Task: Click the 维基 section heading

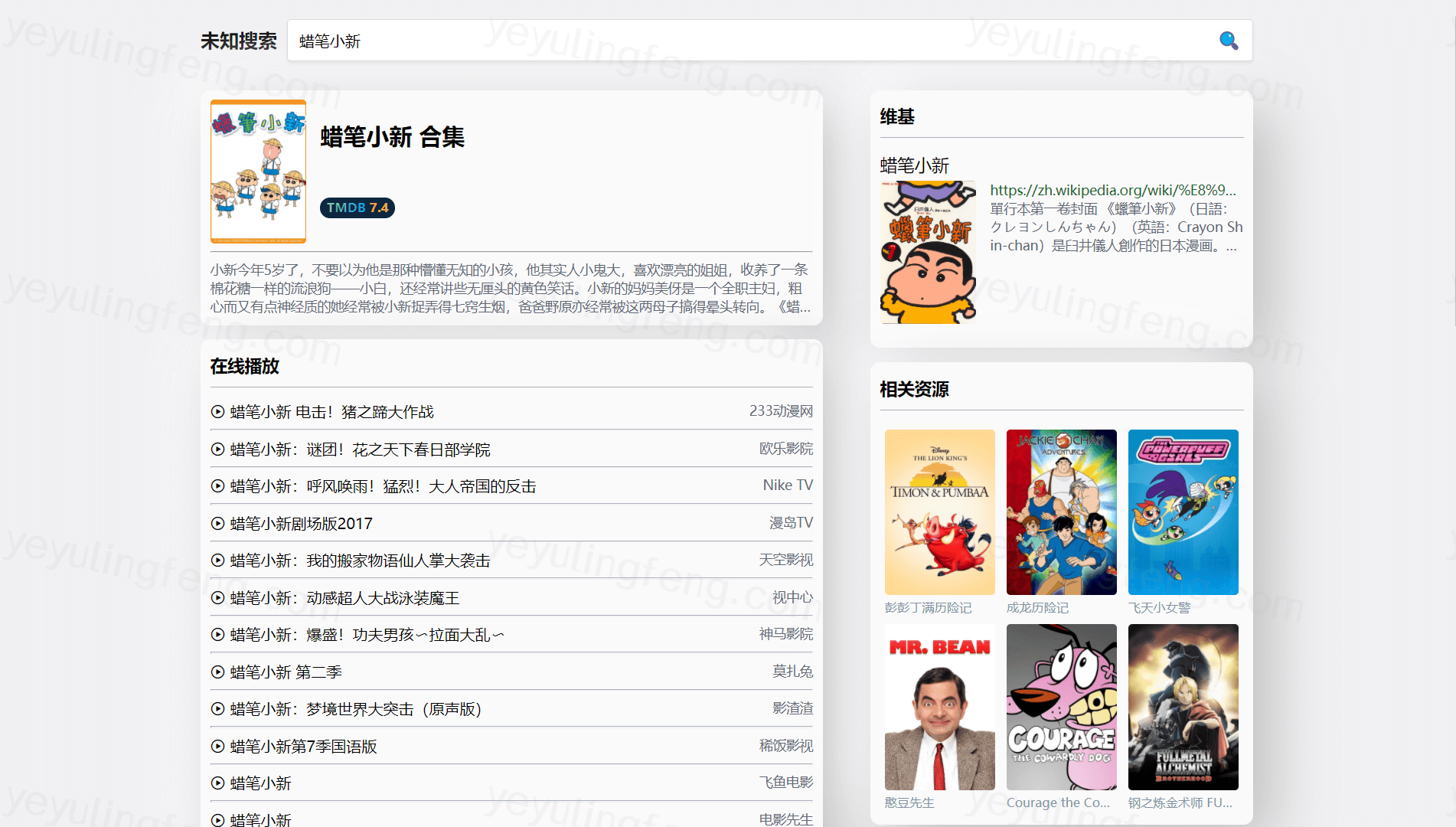Action: tap(897, 116)
